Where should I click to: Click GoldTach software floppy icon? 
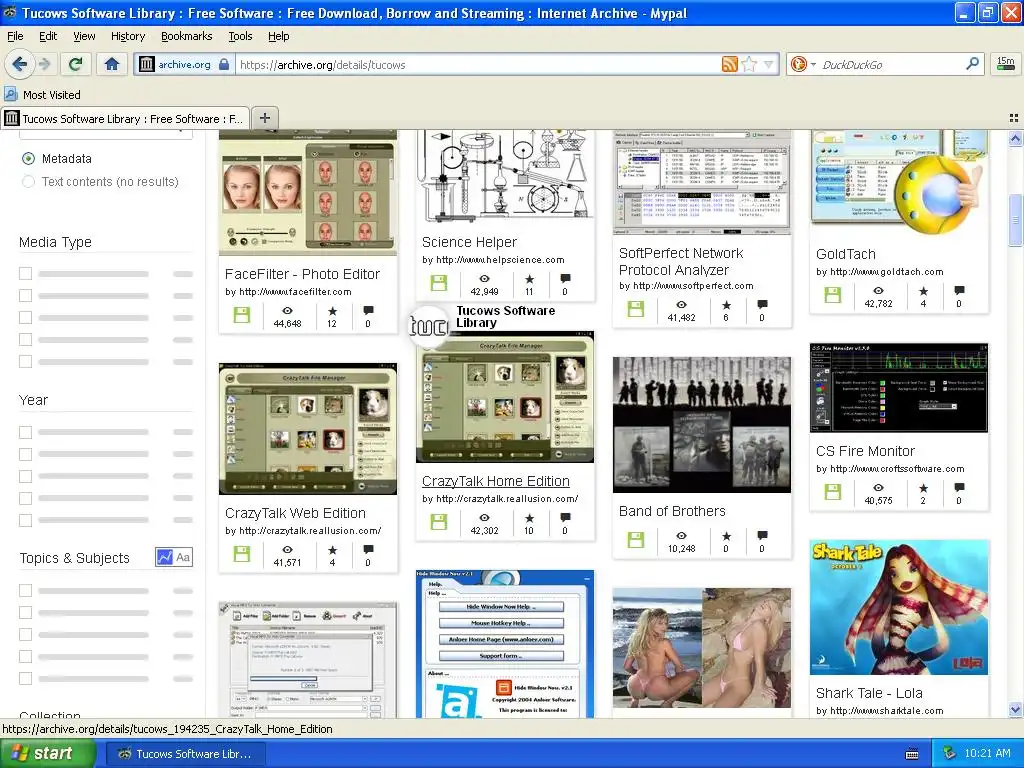pos(833,295)
